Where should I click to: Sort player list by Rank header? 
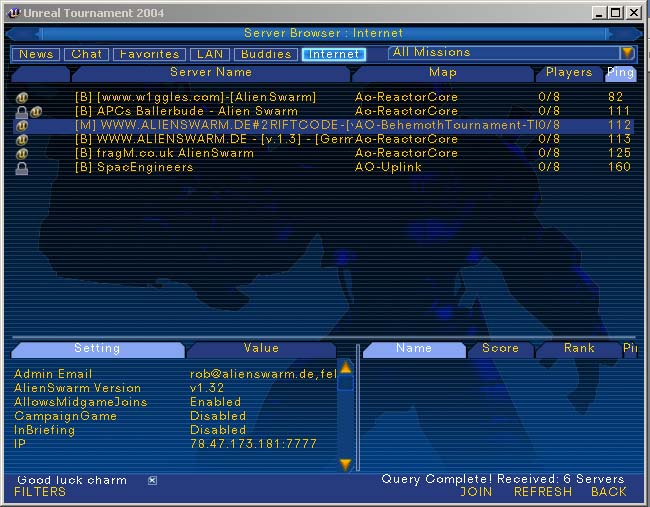(579, 349)
